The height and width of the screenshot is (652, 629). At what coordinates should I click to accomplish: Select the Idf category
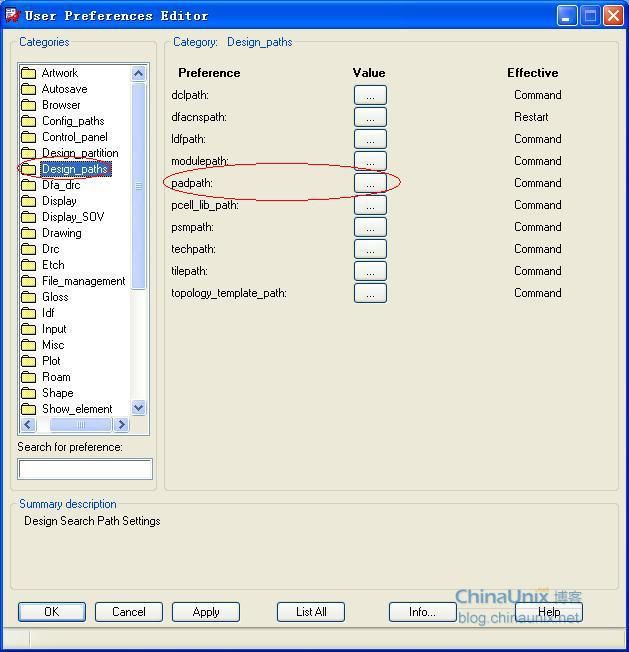[48, 313]
